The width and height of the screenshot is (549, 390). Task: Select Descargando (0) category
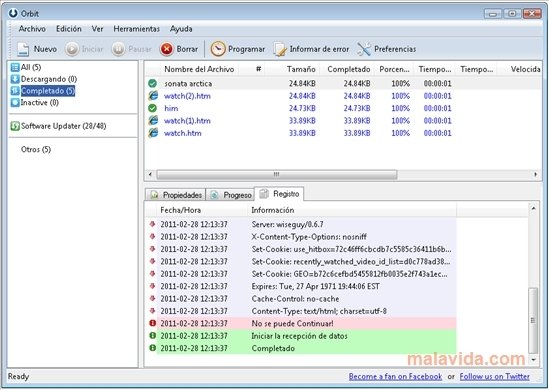tap(49, 79)
